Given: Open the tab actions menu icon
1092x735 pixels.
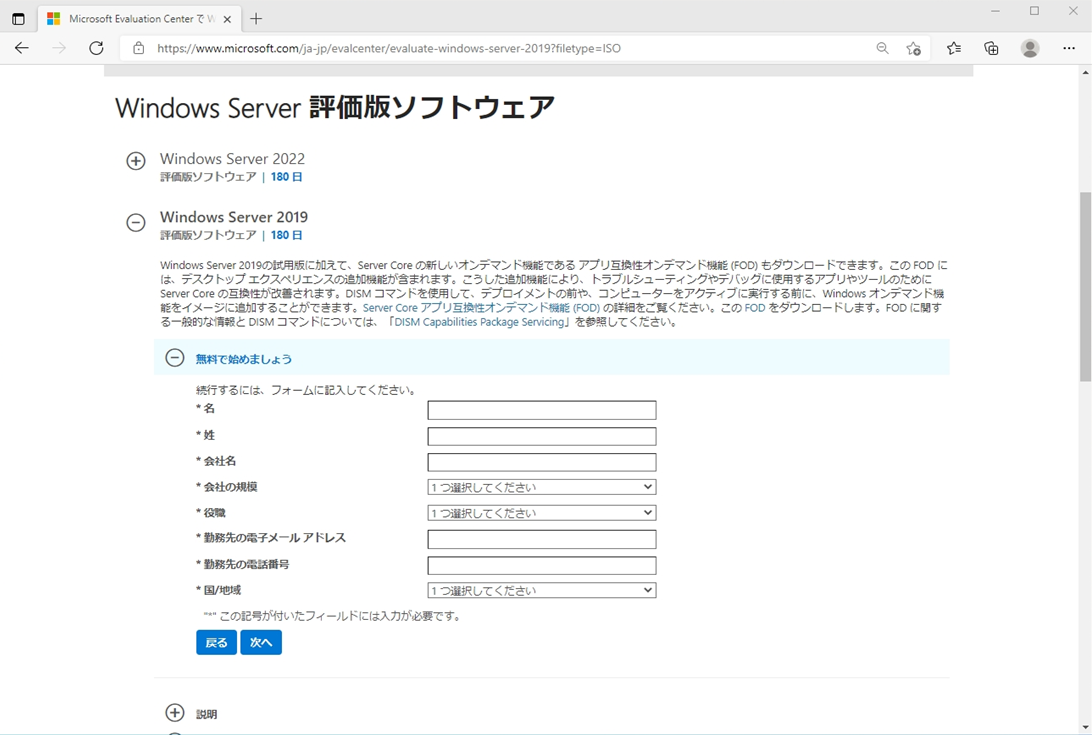Looking at the screenshot, I should click(x=18, y=19).
